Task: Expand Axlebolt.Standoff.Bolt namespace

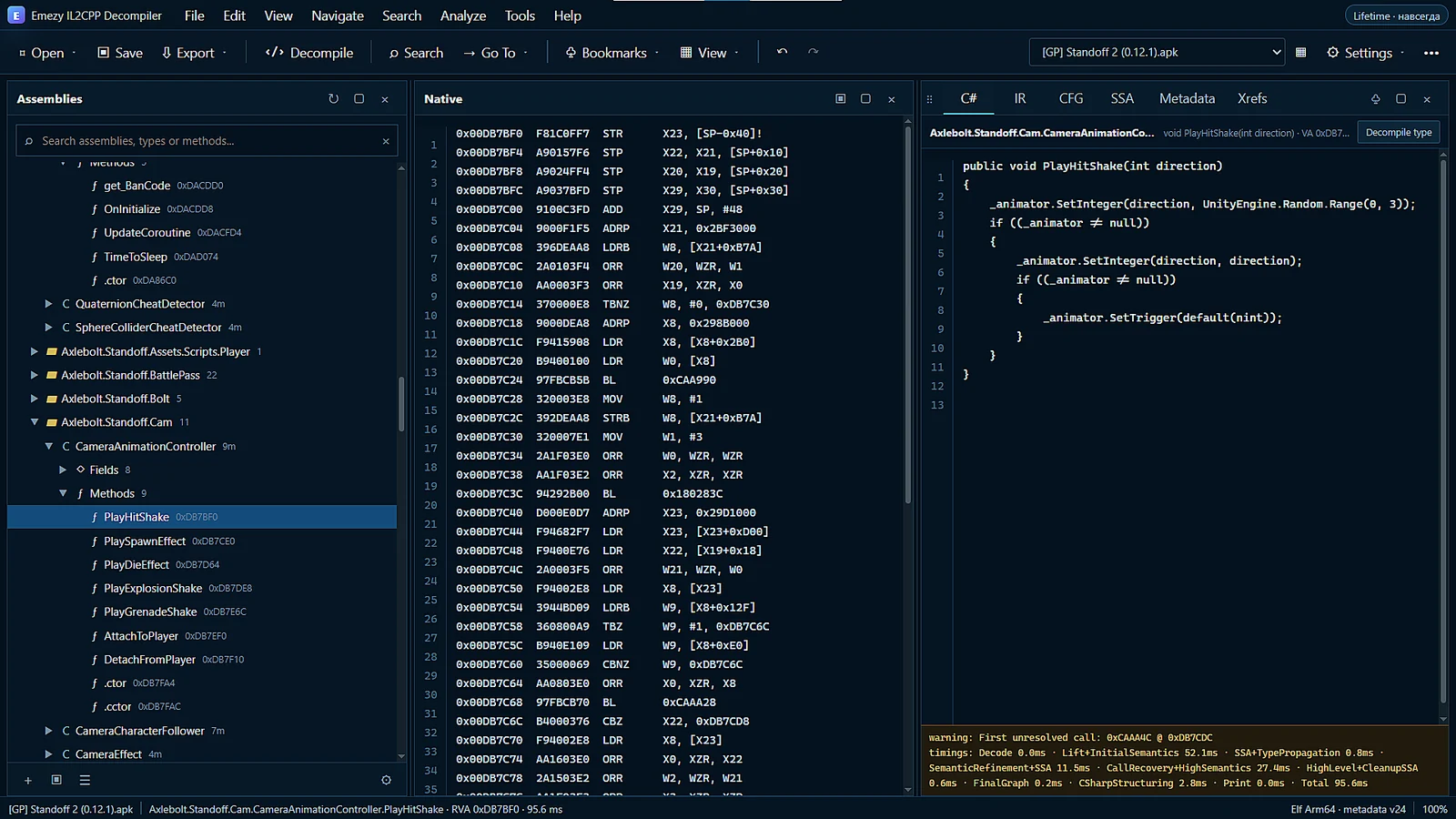Action: (x=35, y=399)
